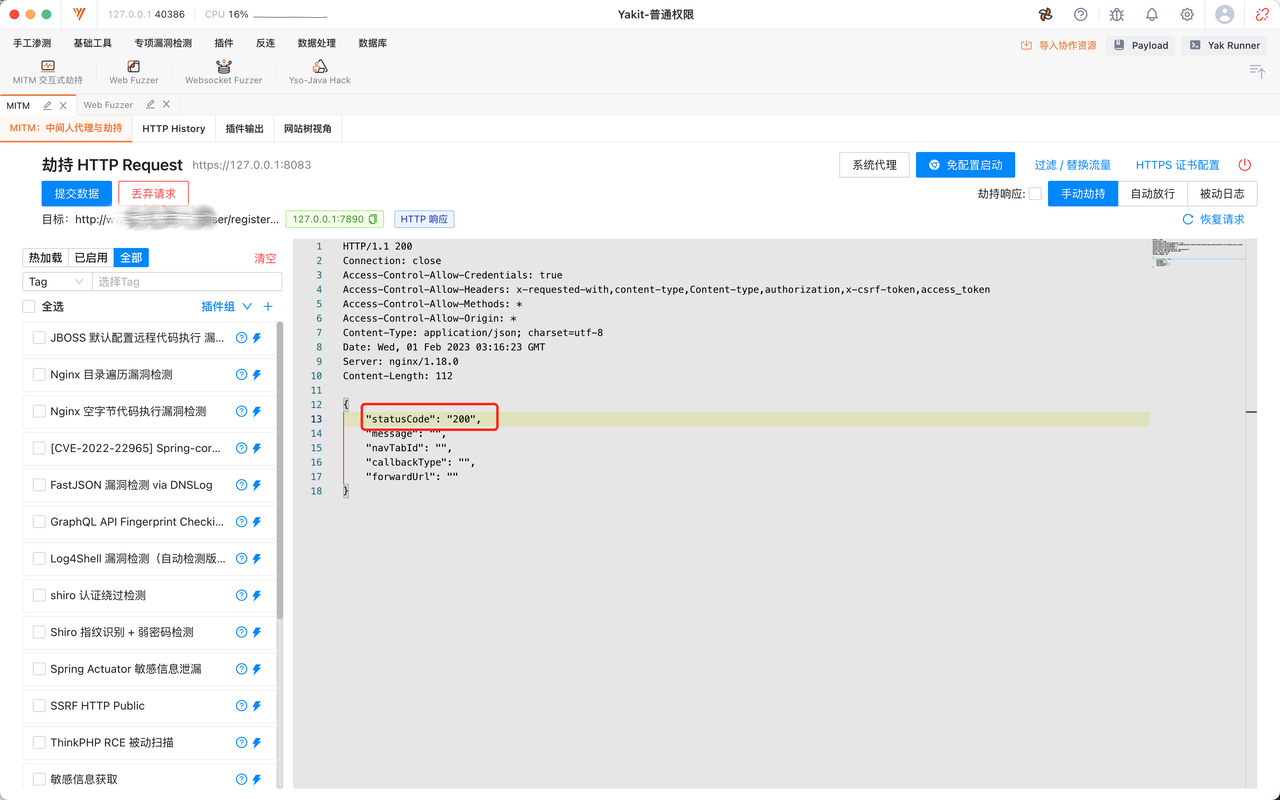This screenshot has width=1280, height=800.
Task: Switch to HTTP History tab
Action: click(x=174, y=128)
